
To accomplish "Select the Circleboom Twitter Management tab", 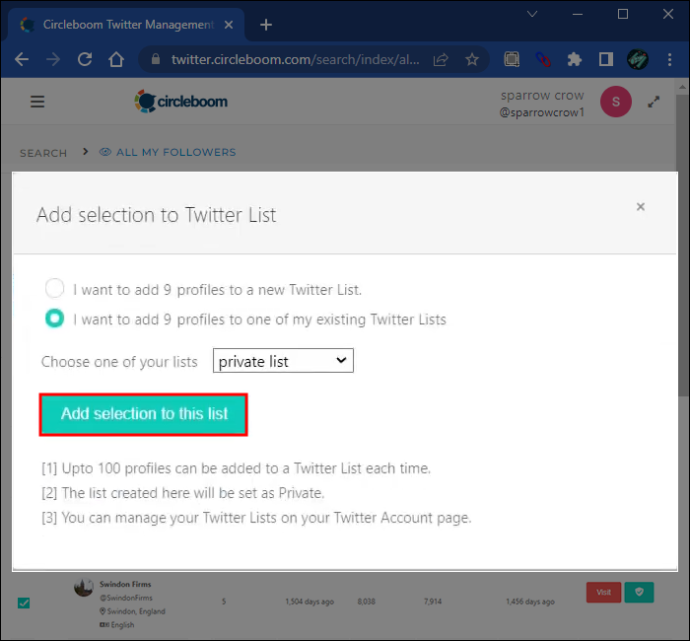I will click(x=126, y=25).
